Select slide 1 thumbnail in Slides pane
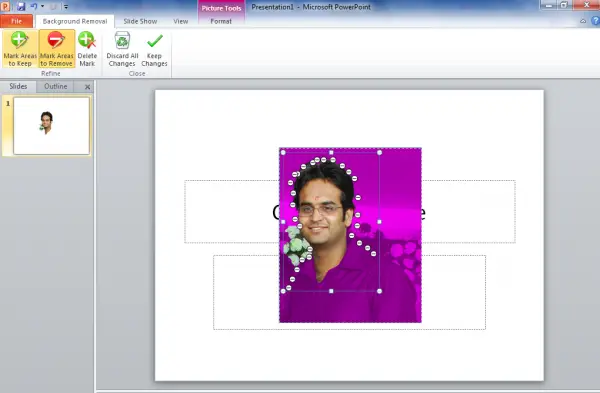The height and width of the screenshot is (393, 600). (51, 126)
